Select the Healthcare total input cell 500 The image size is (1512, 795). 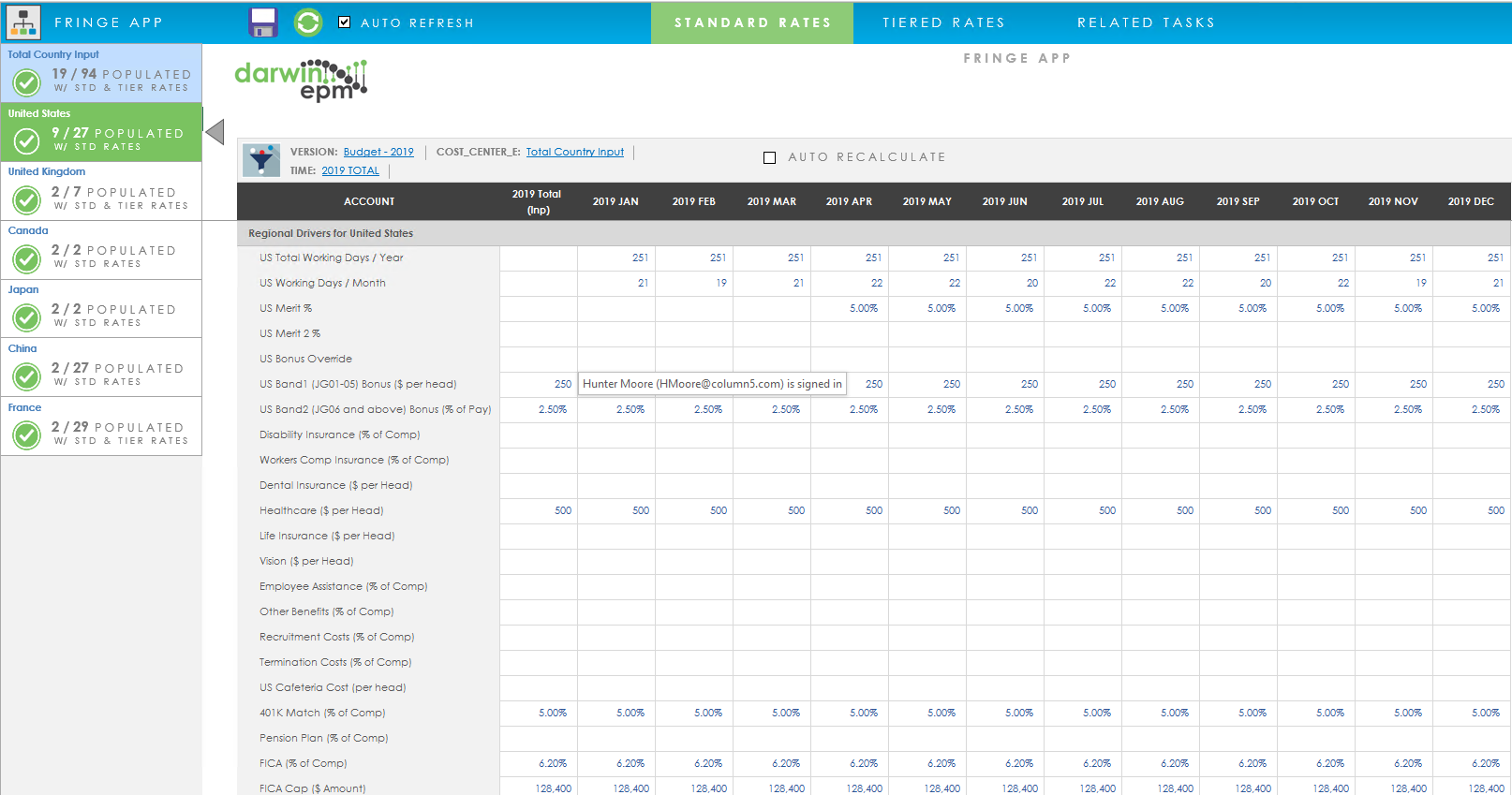539,510
